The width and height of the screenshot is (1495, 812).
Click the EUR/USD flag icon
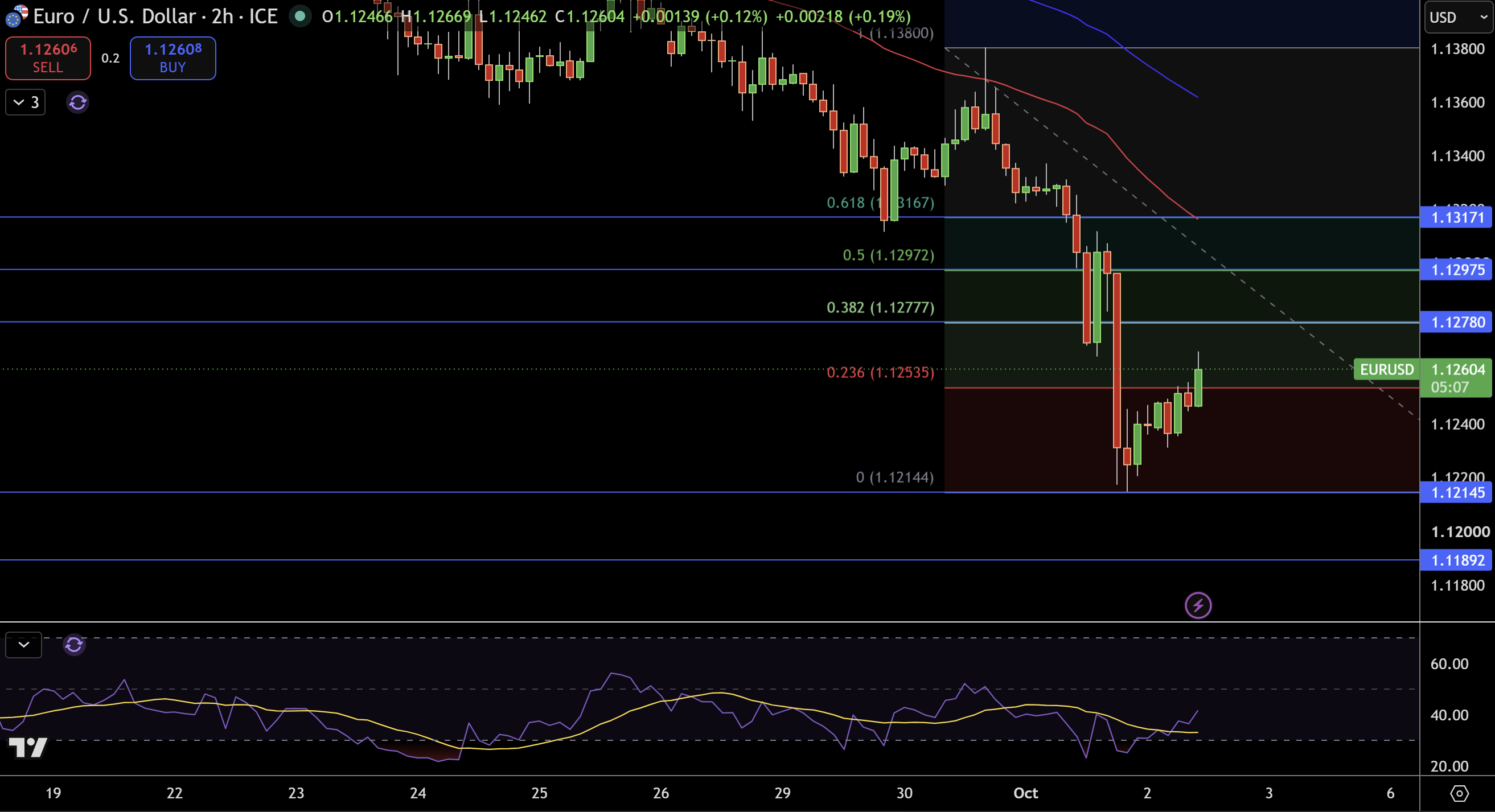tap(17, 17)
